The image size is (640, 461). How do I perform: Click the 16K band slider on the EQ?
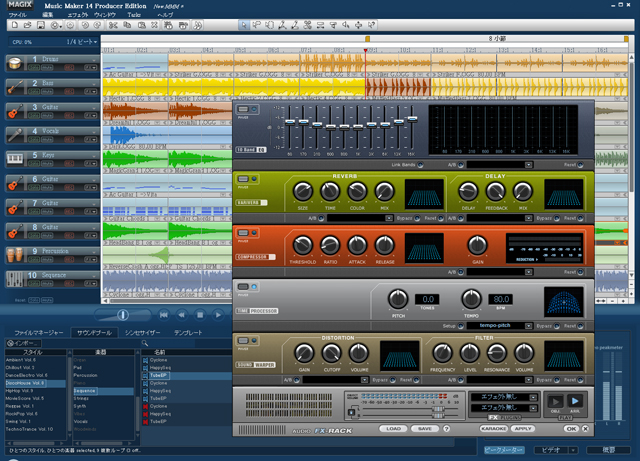[412, 119]
